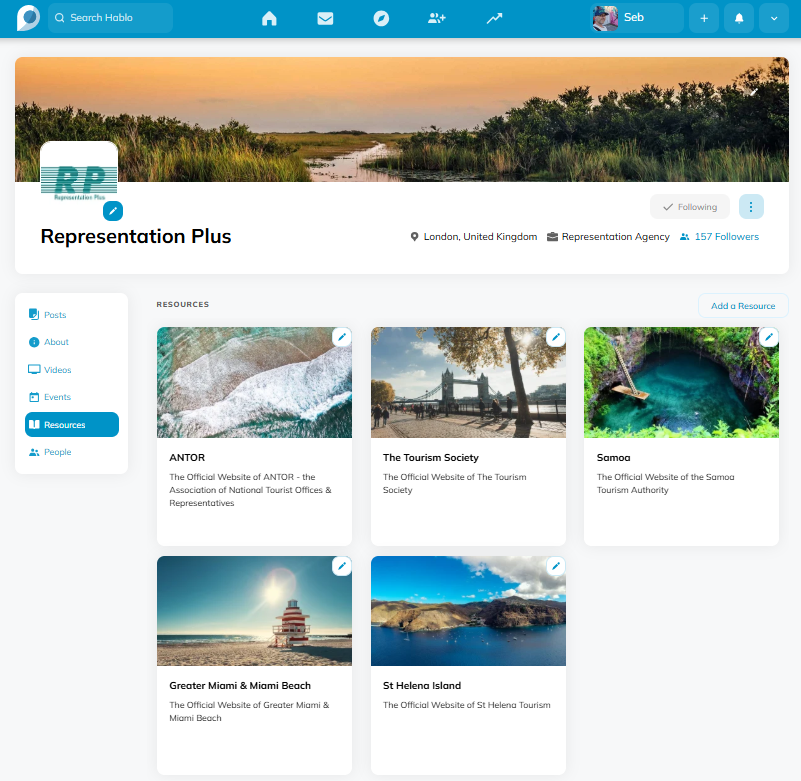Click the ANTOR description text
Image resolution: width=801 pixels, height=781 pixels.
(x=250, y=490)
